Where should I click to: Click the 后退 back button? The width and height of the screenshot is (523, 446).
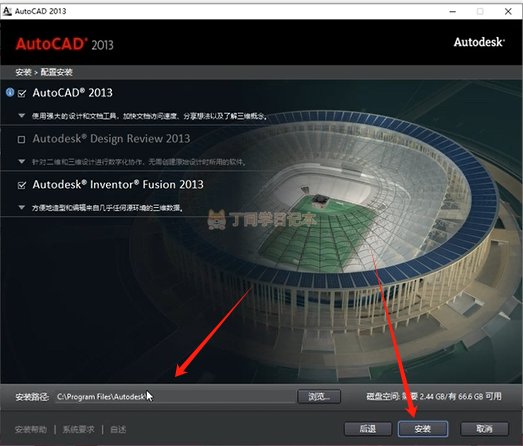point(368,428)
